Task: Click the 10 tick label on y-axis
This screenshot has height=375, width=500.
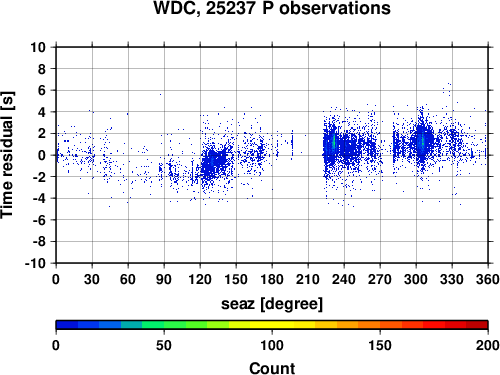Action: [x=38, y=47]
